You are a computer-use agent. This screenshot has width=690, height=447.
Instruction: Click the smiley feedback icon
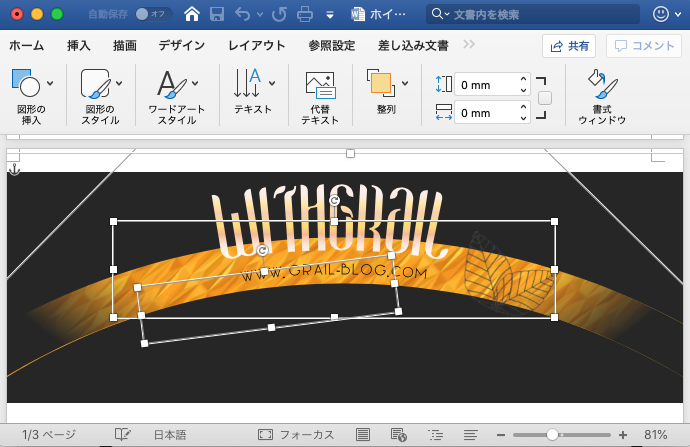pos(661,15)
